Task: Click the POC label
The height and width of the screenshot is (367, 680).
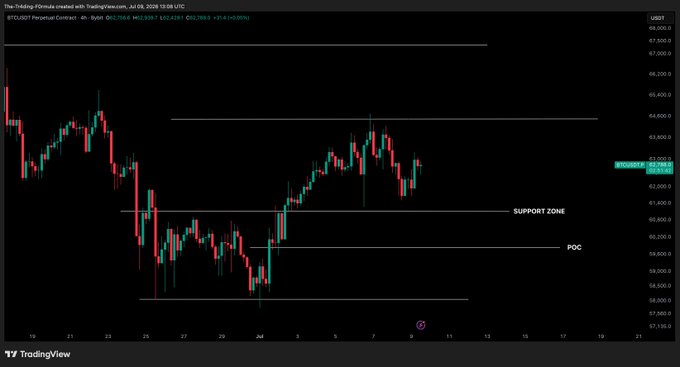Action: (574, 247)
